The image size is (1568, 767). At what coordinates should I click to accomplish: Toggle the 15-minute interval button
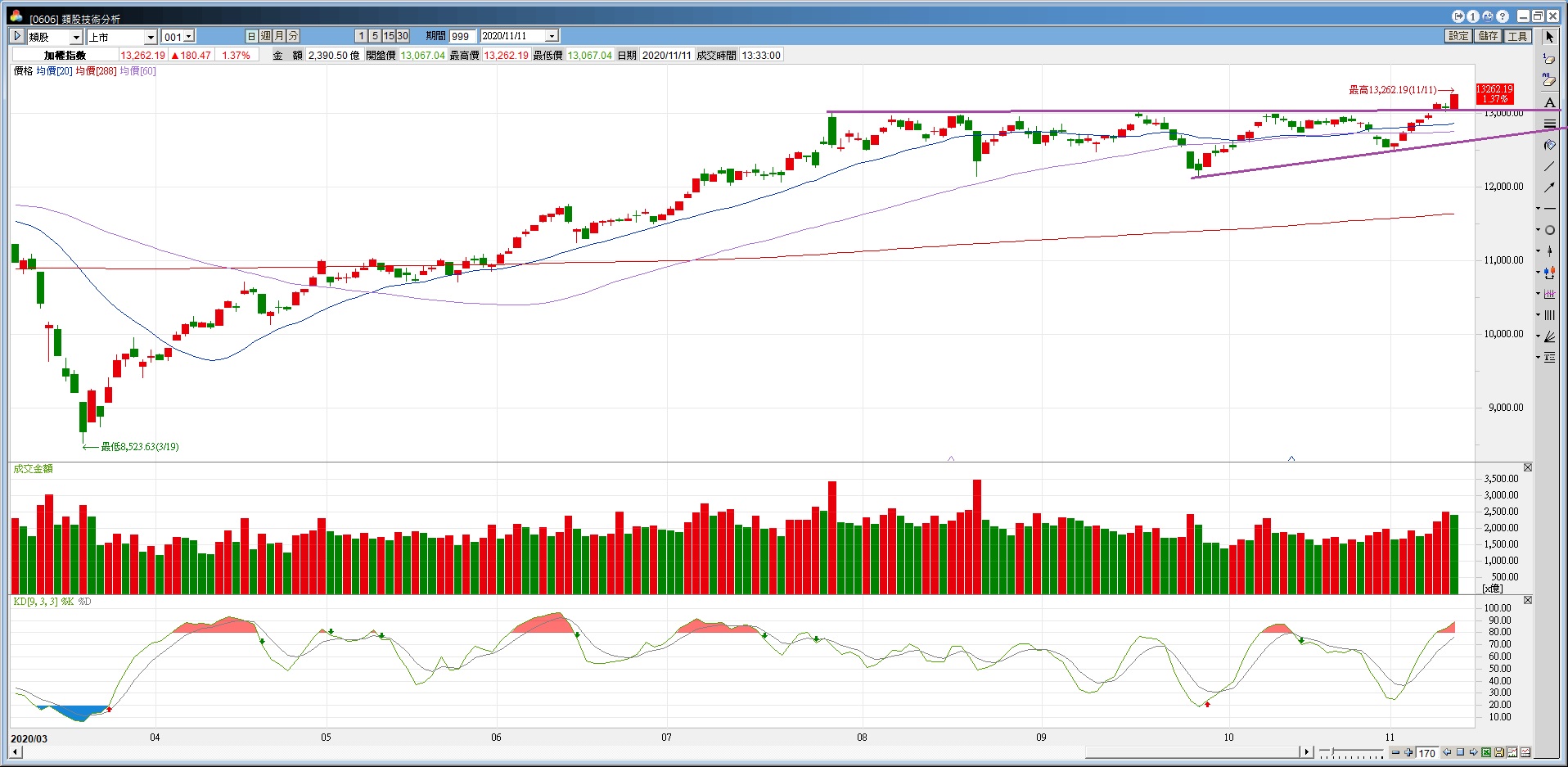click(x=389, y=36)
